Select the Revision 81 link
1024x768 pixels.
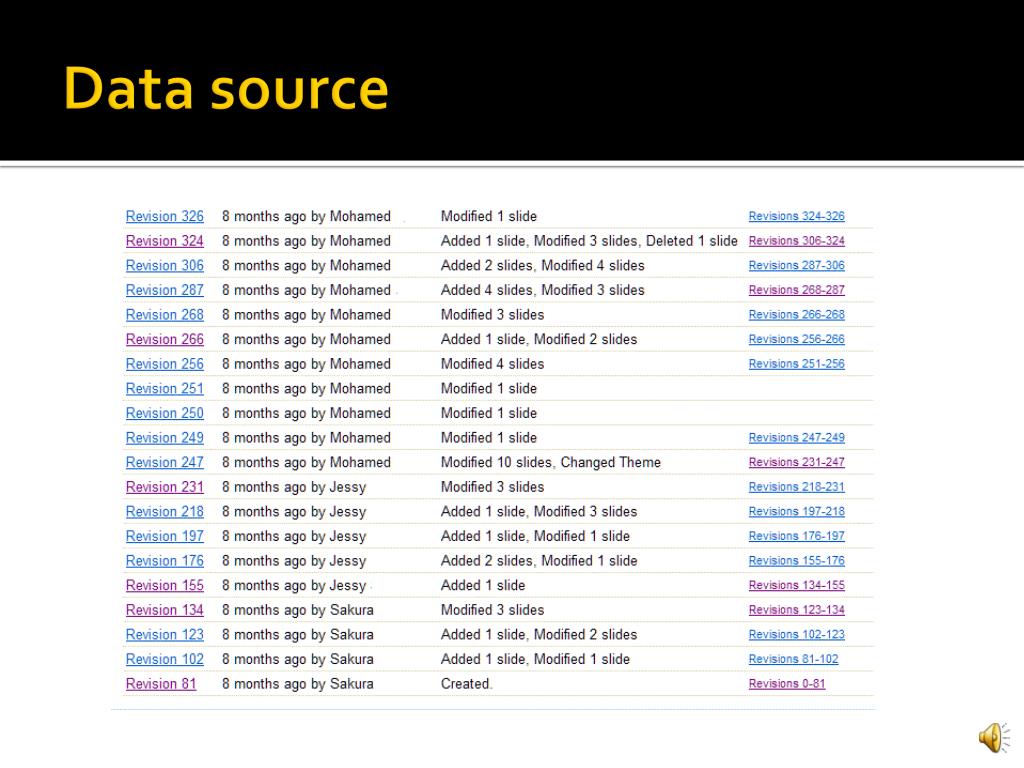coord(161,684)
